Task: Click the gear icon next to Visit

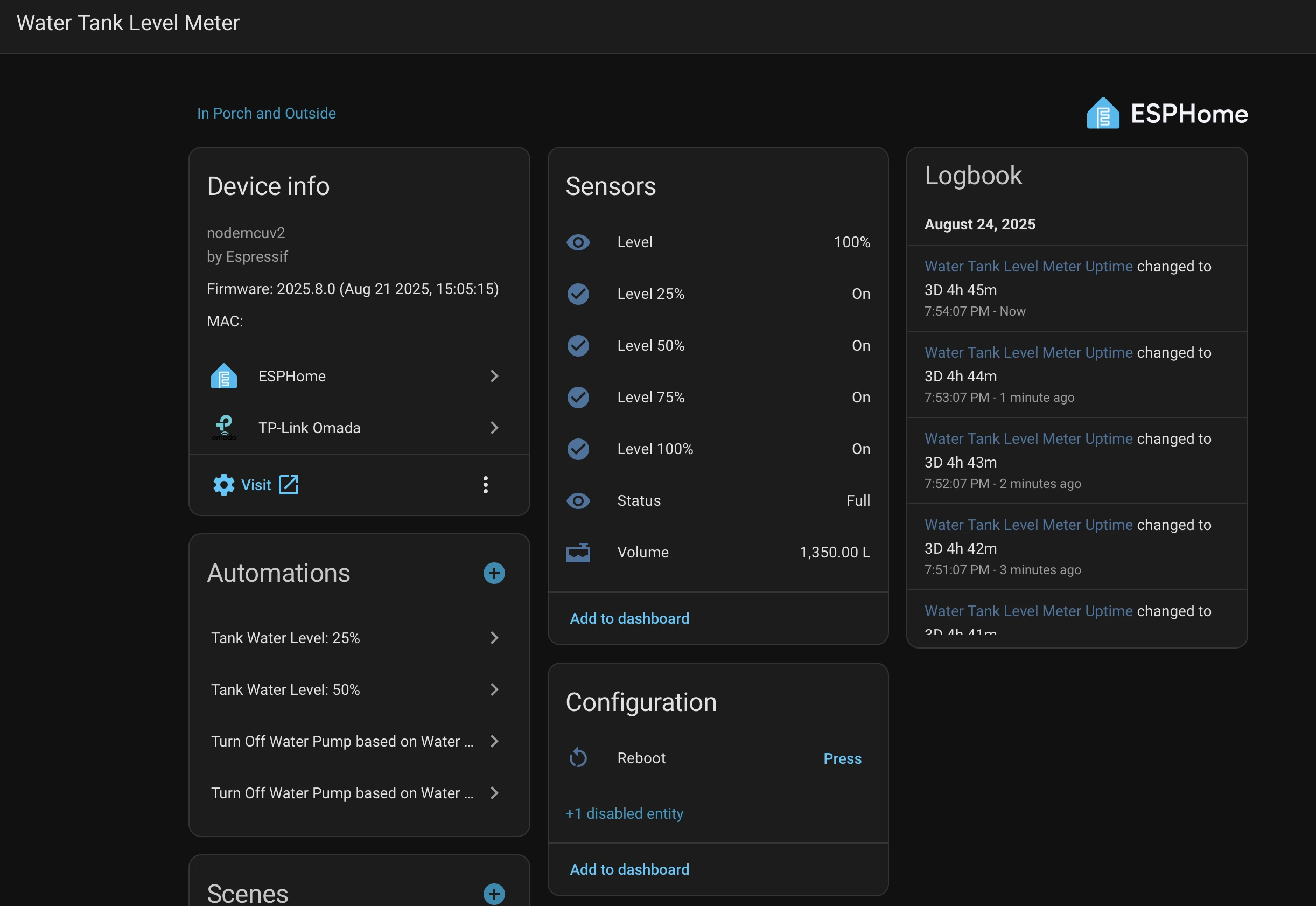Action: [223, 485]
